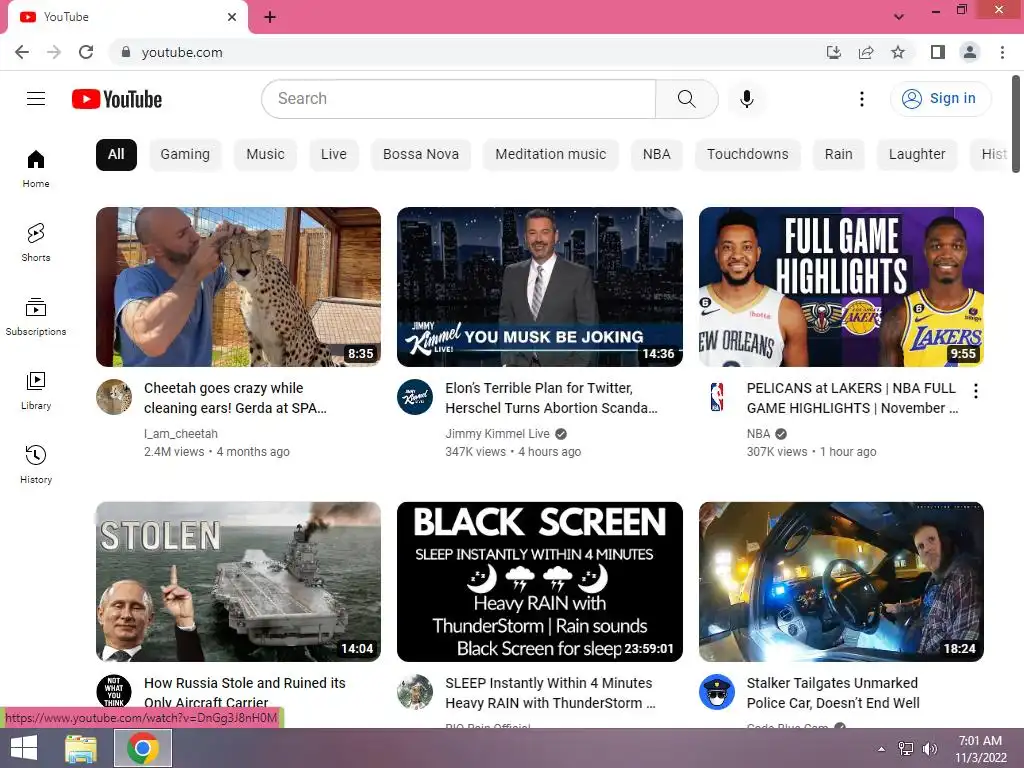The image size is (1024, 768).
Task: Select the Meditation music chip
Action: pos(551,155)
